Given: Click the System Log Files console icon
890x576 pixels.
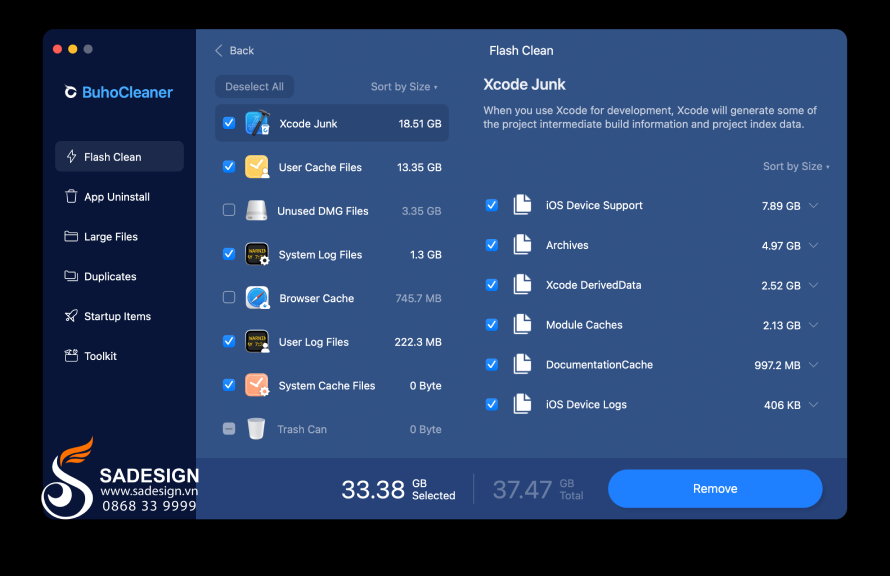Looking at the screenshot, I should pos(257,254).
